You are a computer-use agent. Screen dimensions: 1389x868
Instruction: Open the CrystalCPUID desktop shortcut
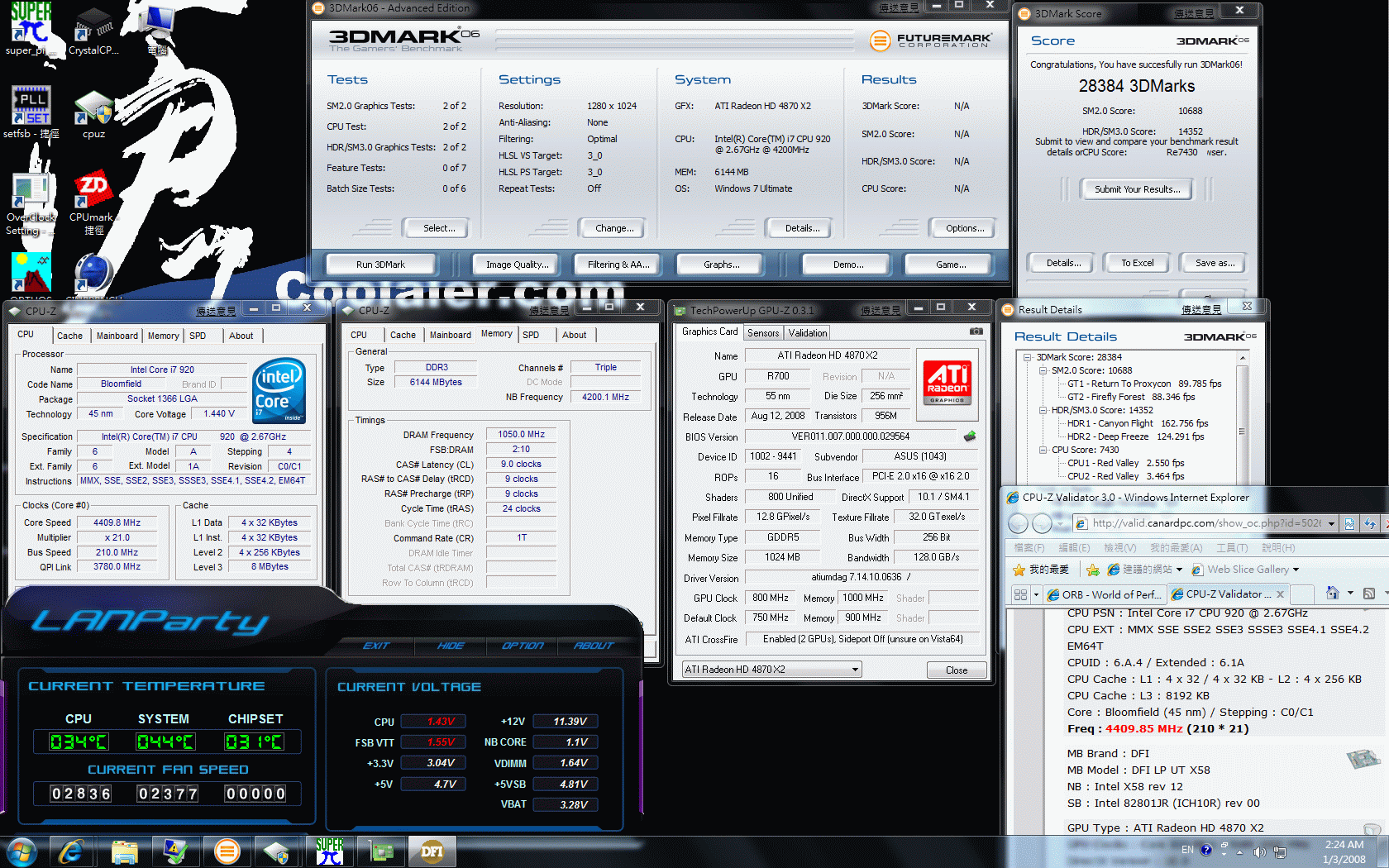pyautogui.click(x=93, y=29)
